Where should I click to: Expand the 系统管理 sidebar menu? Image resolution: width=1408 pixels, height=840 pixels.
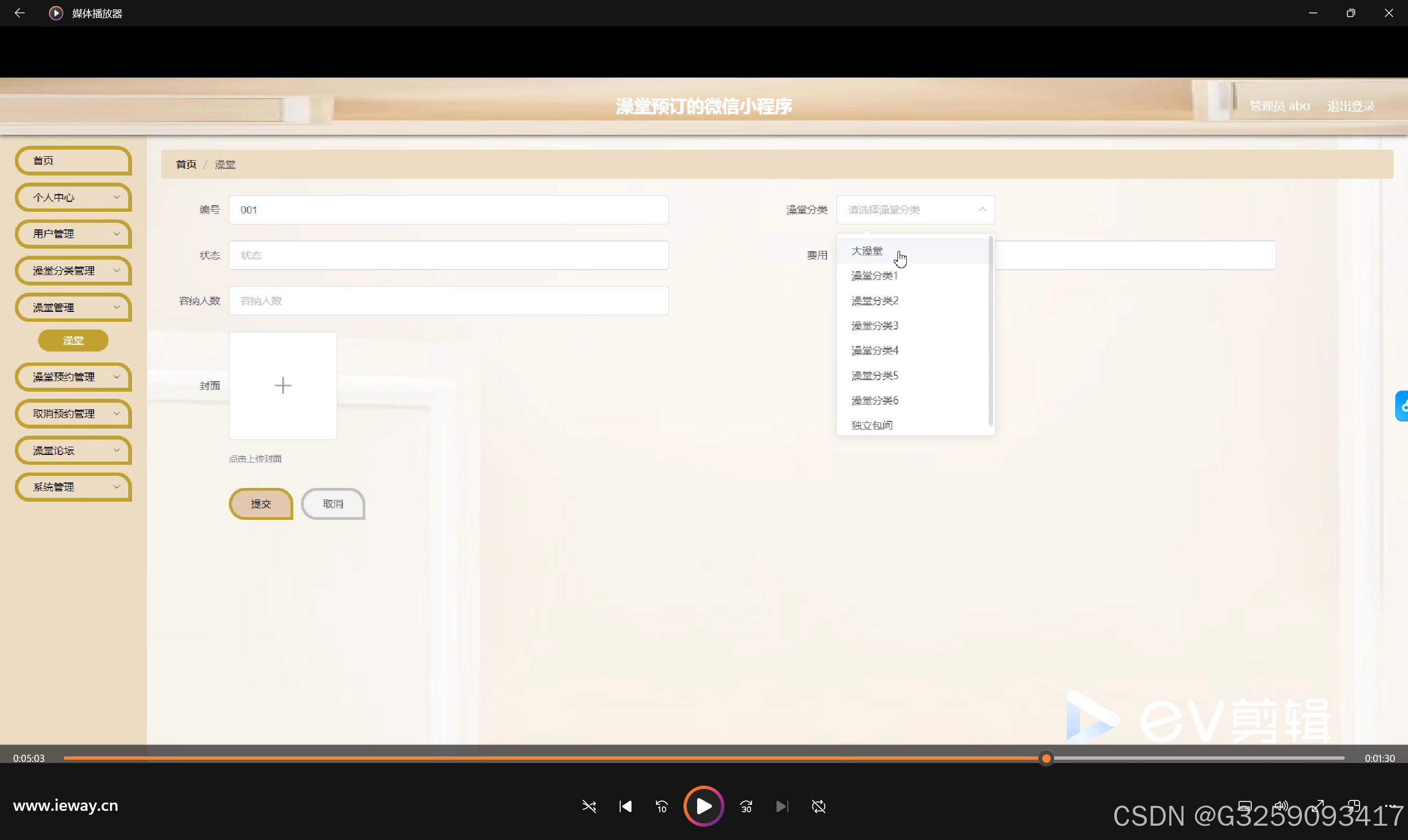pyautogui.click(x=74, y=487)
